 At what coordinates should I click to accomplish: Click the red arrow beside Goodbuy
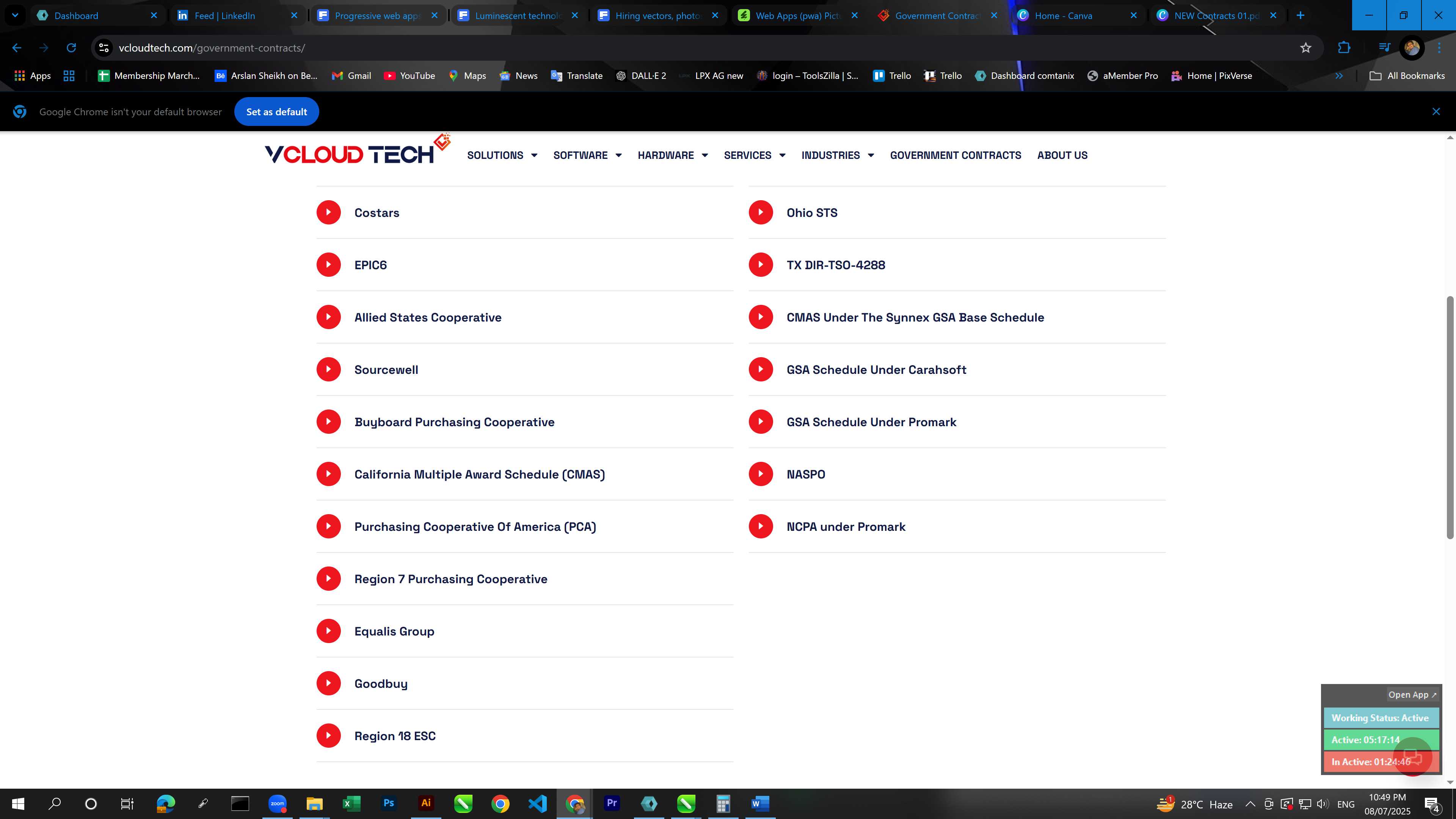328,683
